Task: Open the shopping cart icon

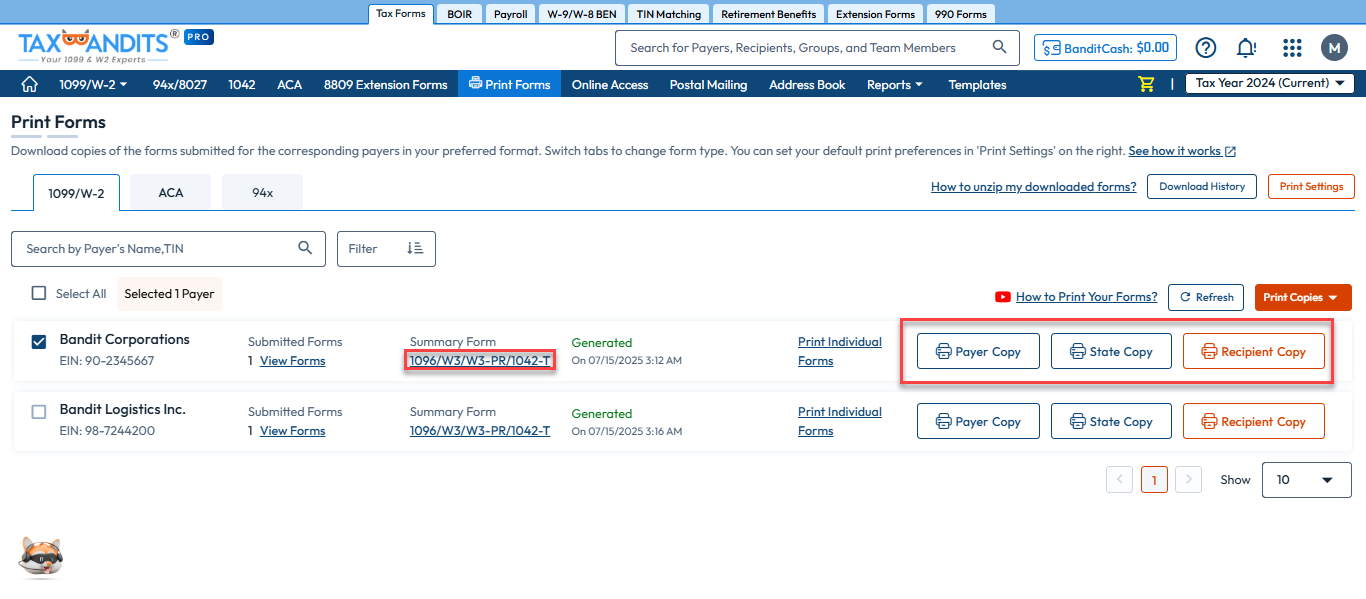Action: point(1146,84)
